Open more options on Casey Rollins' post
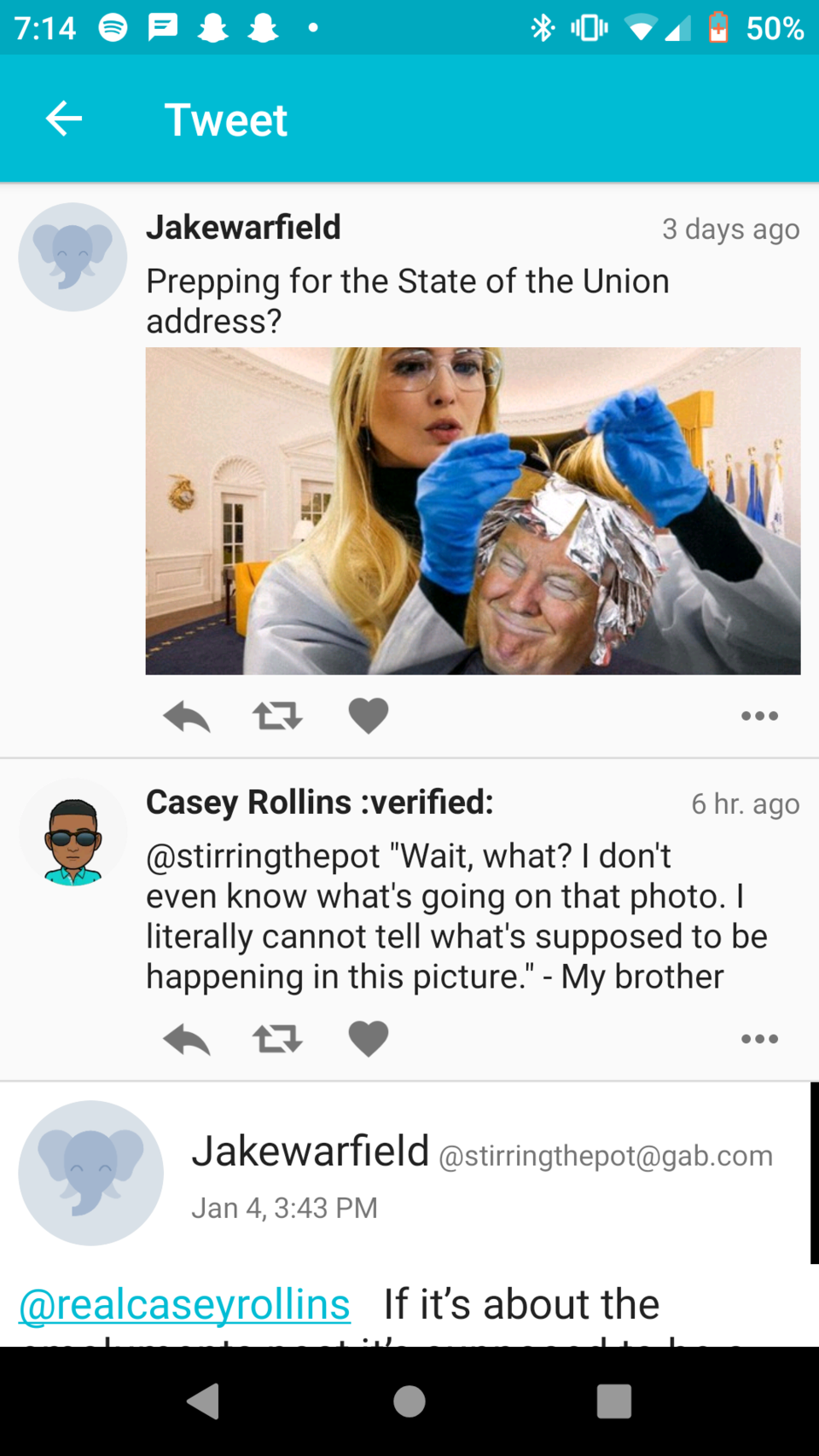 759,1039
